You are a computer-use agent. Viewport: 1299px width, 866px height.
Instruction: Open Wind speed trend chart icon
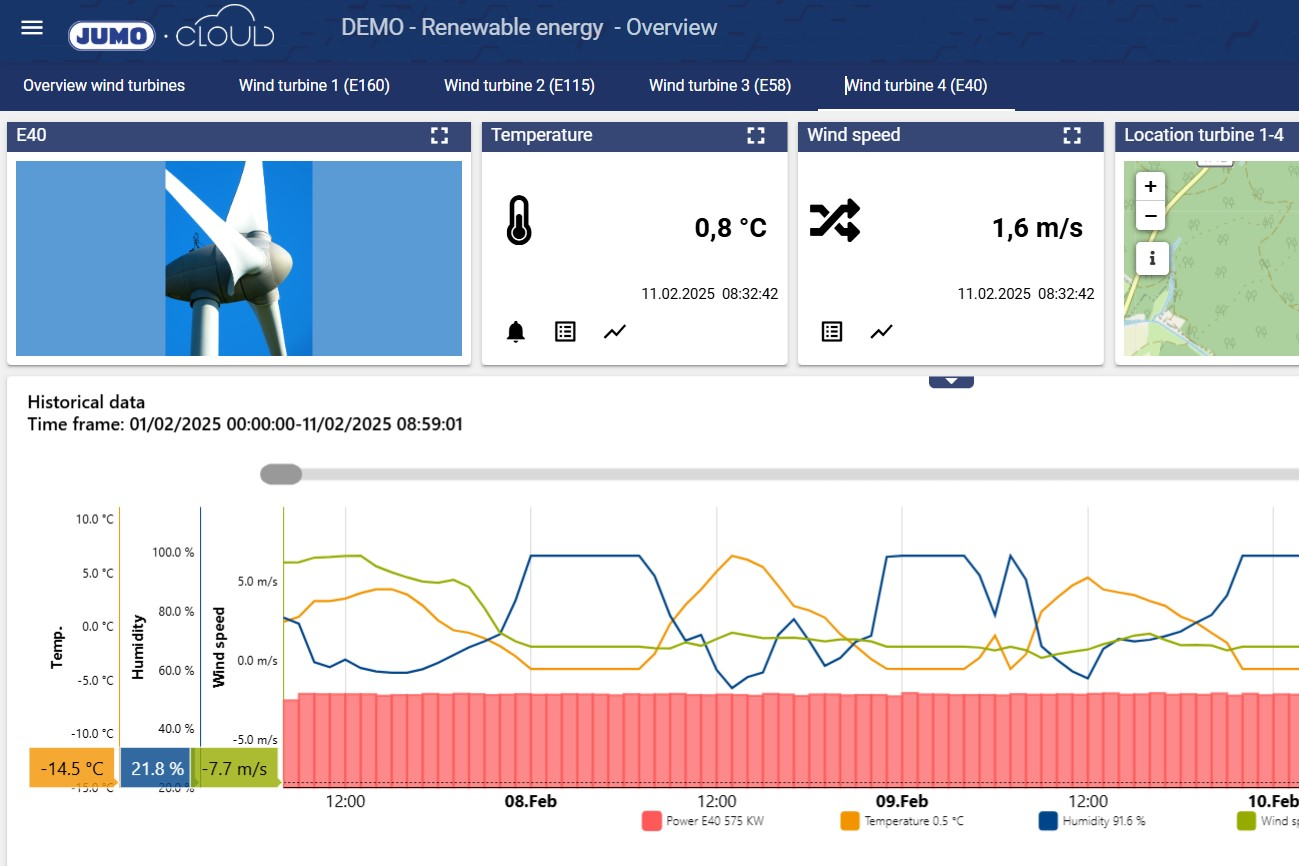click(x=881, y=332)
